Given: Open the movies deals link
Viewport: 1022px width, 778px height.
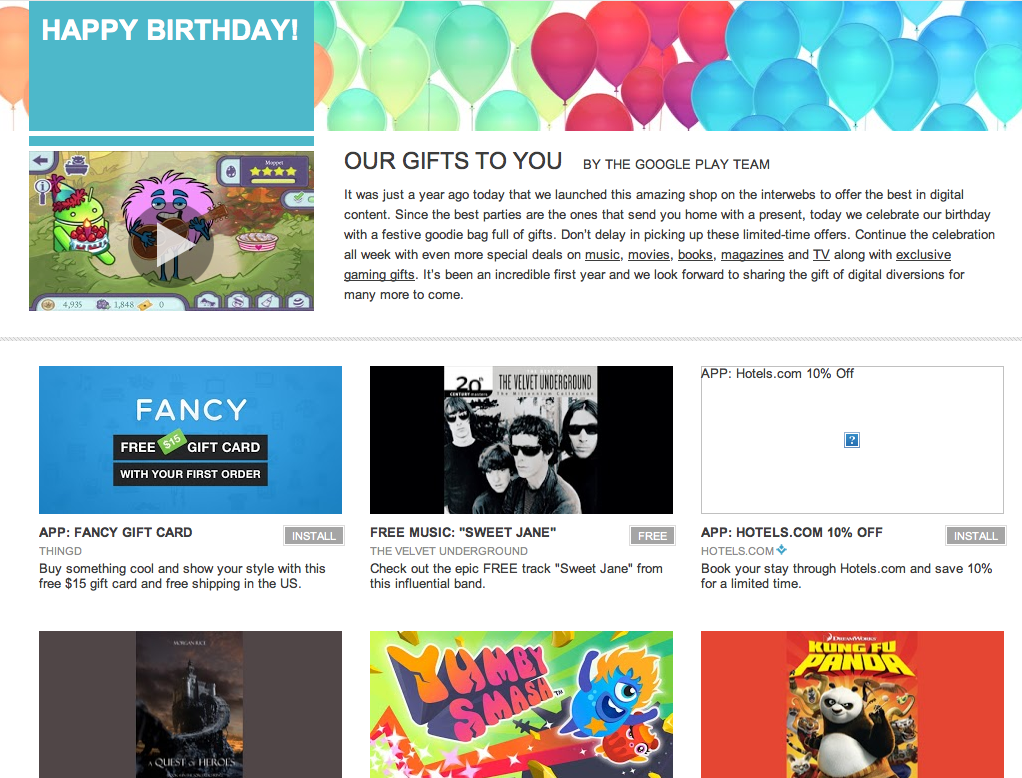Looking at the screenshot, I should coord(649,255).
